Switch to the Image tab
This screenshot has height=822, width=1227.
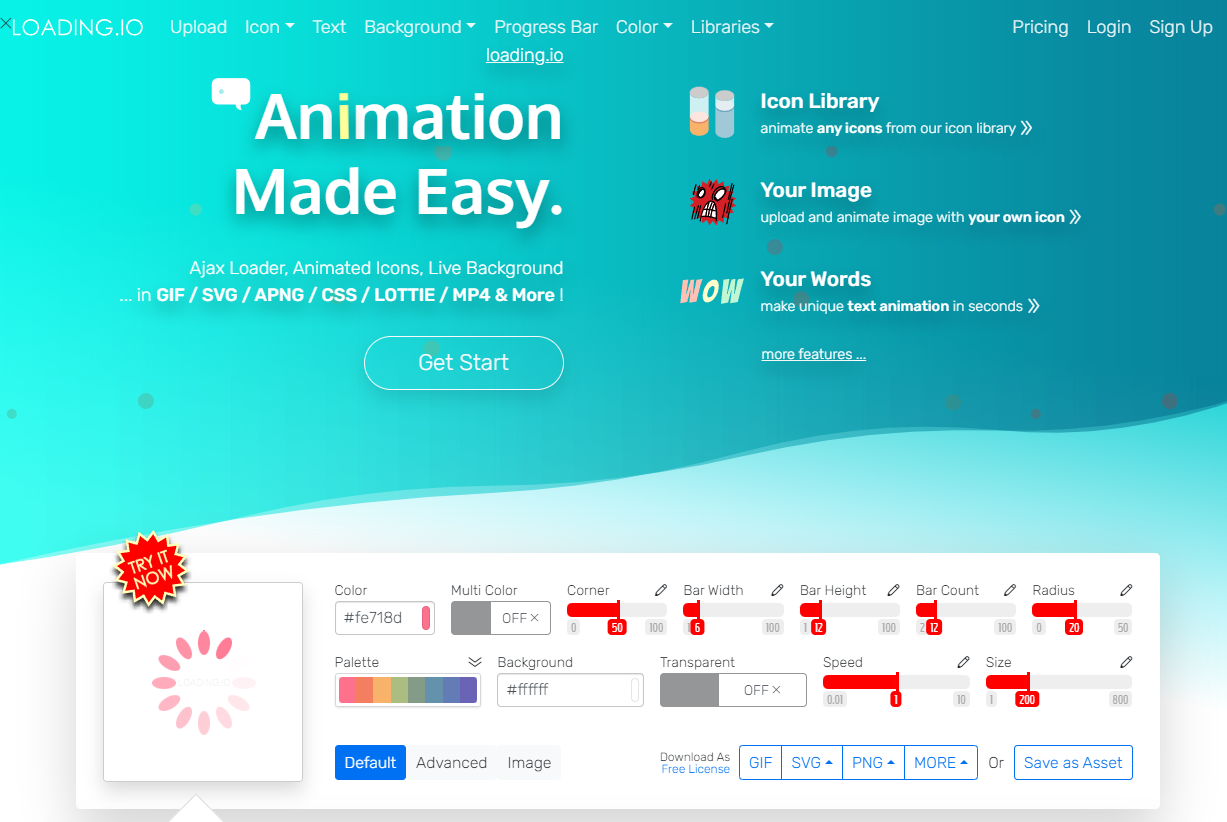coord(529,763)
